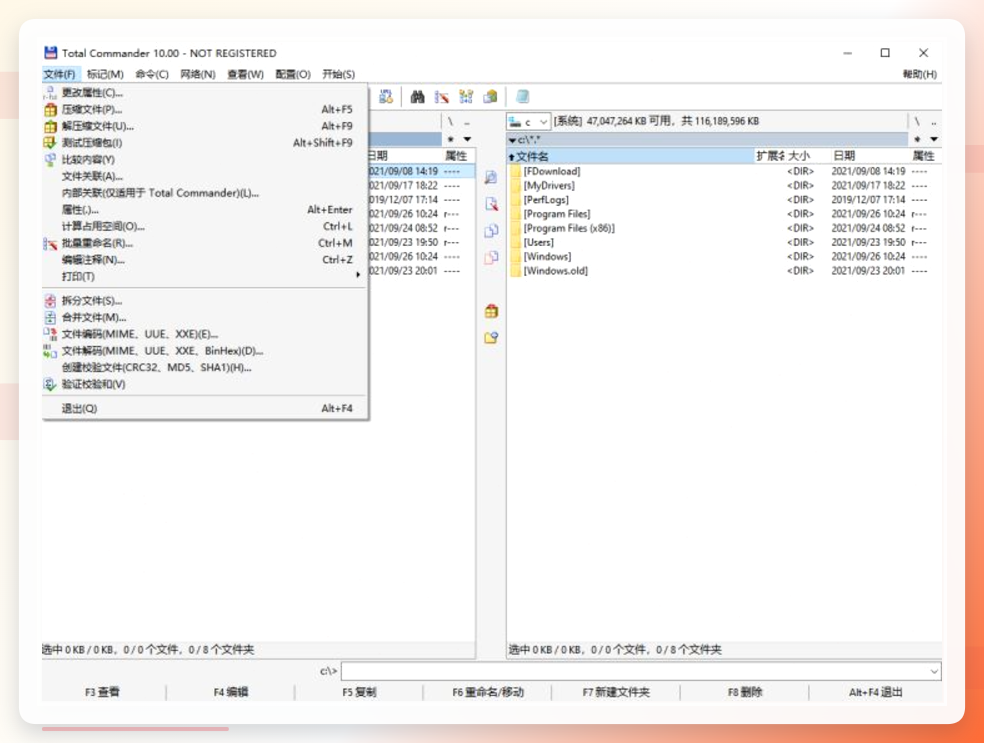Choose 比较内容(Y) from the File menu
The image size is (984, 743).
(x=205, y=159)
